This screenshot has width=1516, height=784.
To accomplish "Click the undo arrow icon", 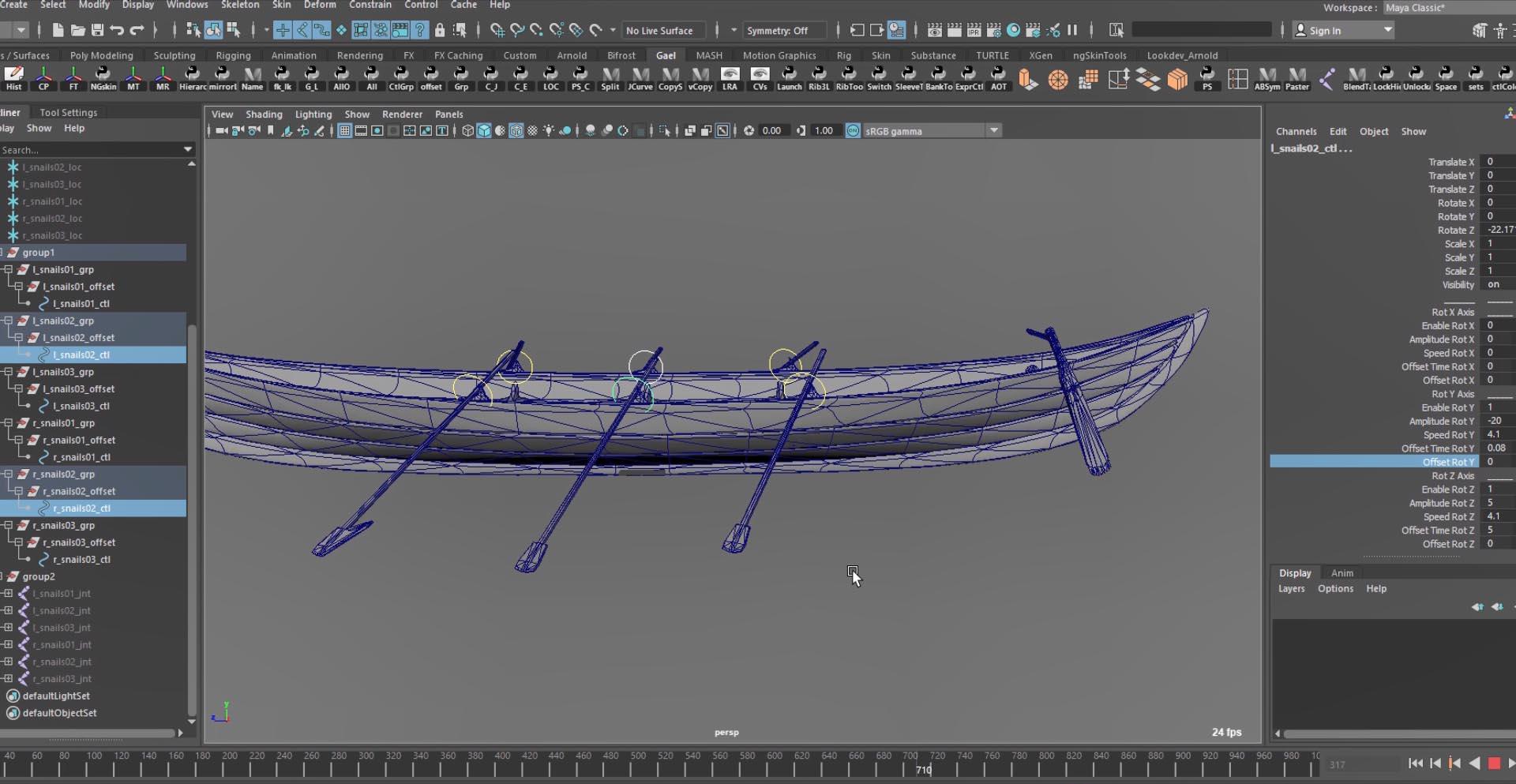I will pyautogui.click(x=117, y=30).
